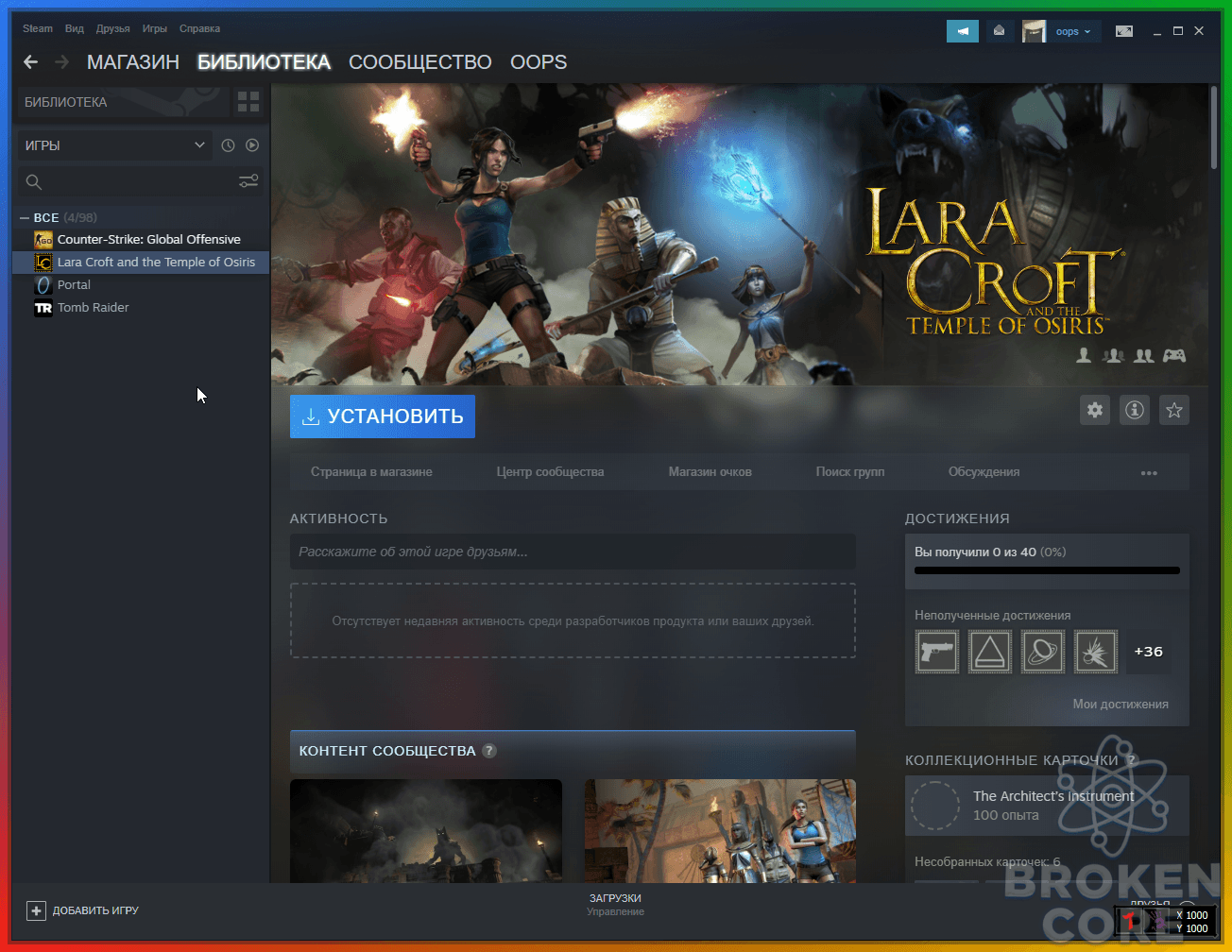Click the УСТАНОВИТЬ install button
The height and width of the screenshot is (952, 1232).
(x=383, y=416)
